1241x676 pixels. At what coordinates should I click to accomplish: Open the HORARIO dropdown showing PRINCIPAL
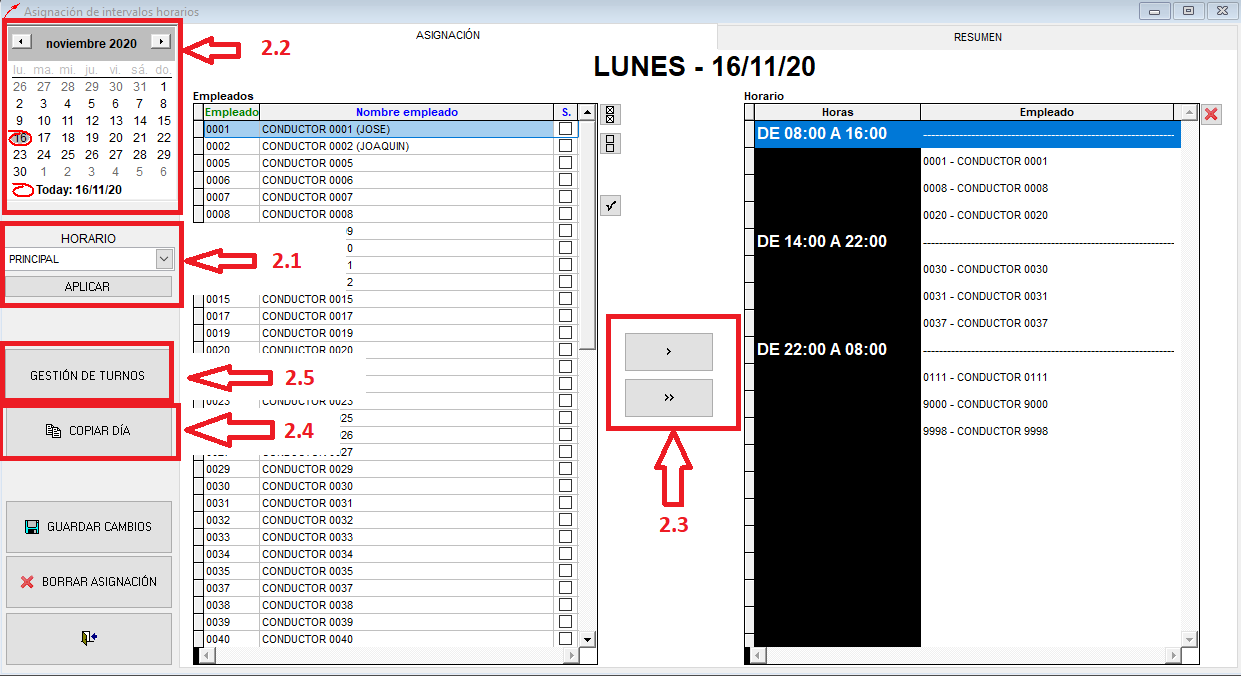[165, 259]
